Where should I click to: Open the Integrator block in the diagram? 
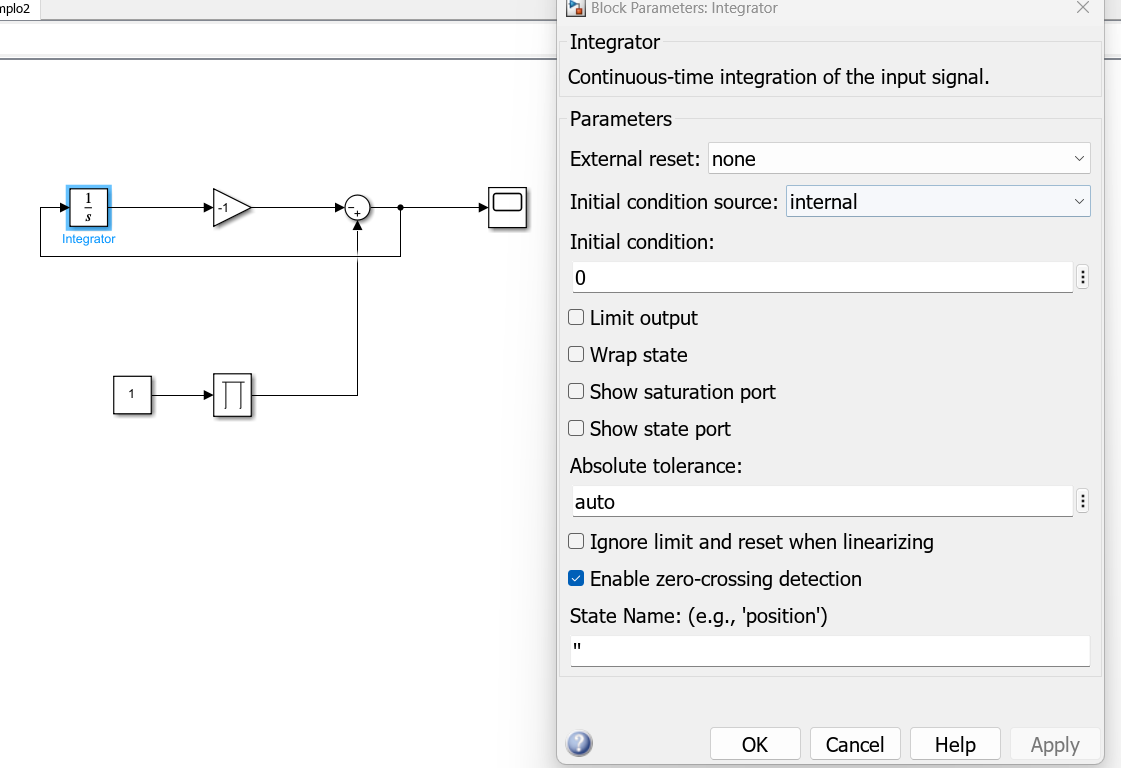click(x=88, y=207)
